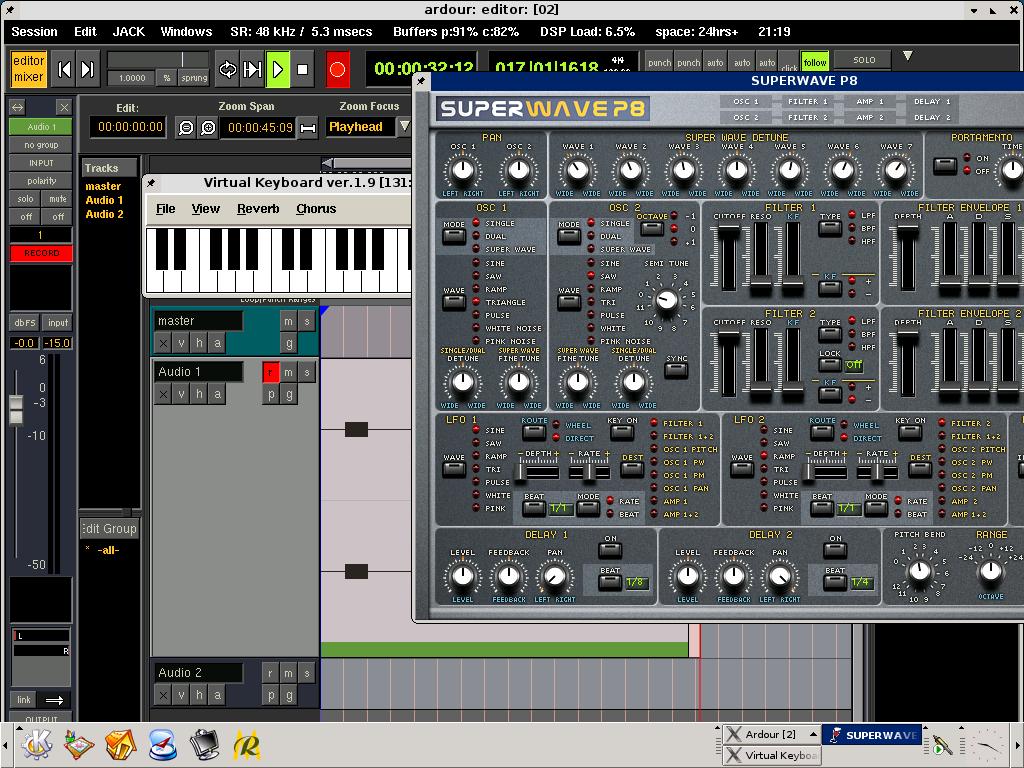Screen dimensions: 1024x768
Task: Click the Audio 1 gain fader
Action: click(16, 408)
